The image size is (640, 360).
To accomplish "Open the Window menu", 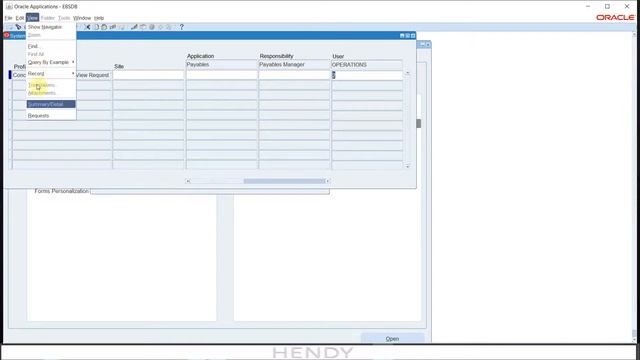I will click(x=82, y=18).
